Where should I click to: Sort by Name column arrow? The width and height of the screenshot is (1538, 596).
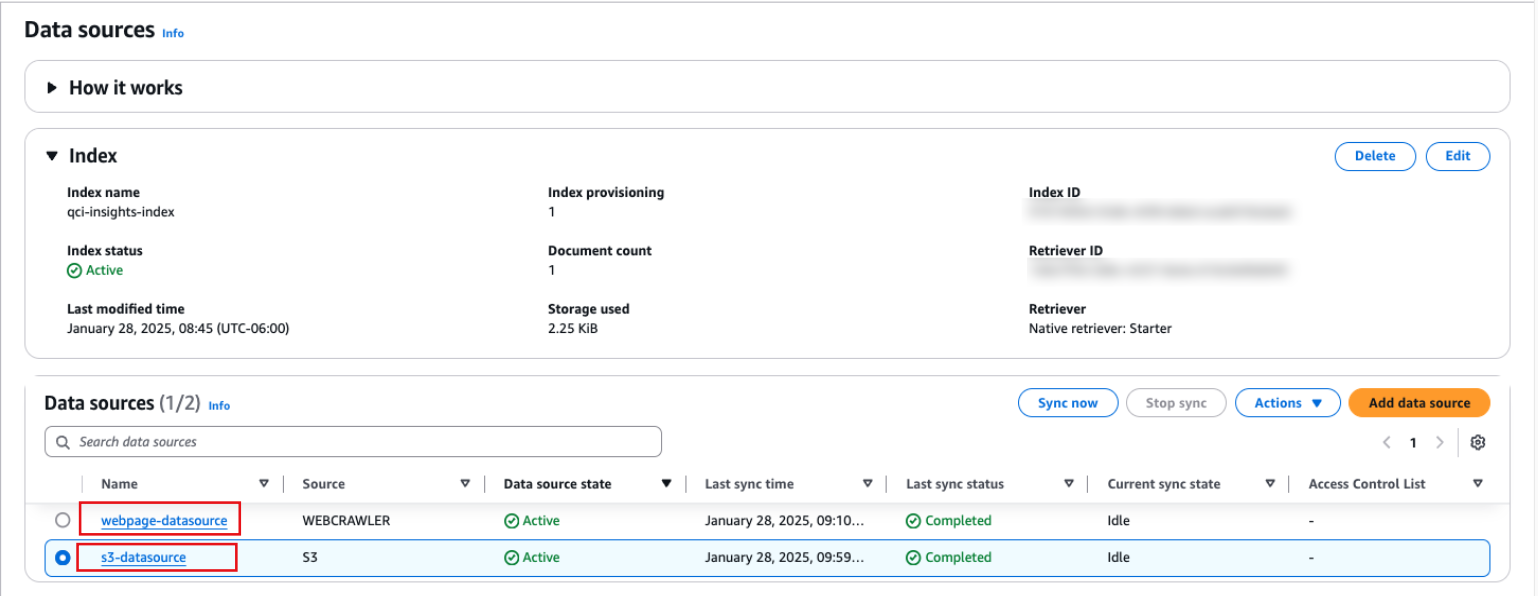coord(264,484)
